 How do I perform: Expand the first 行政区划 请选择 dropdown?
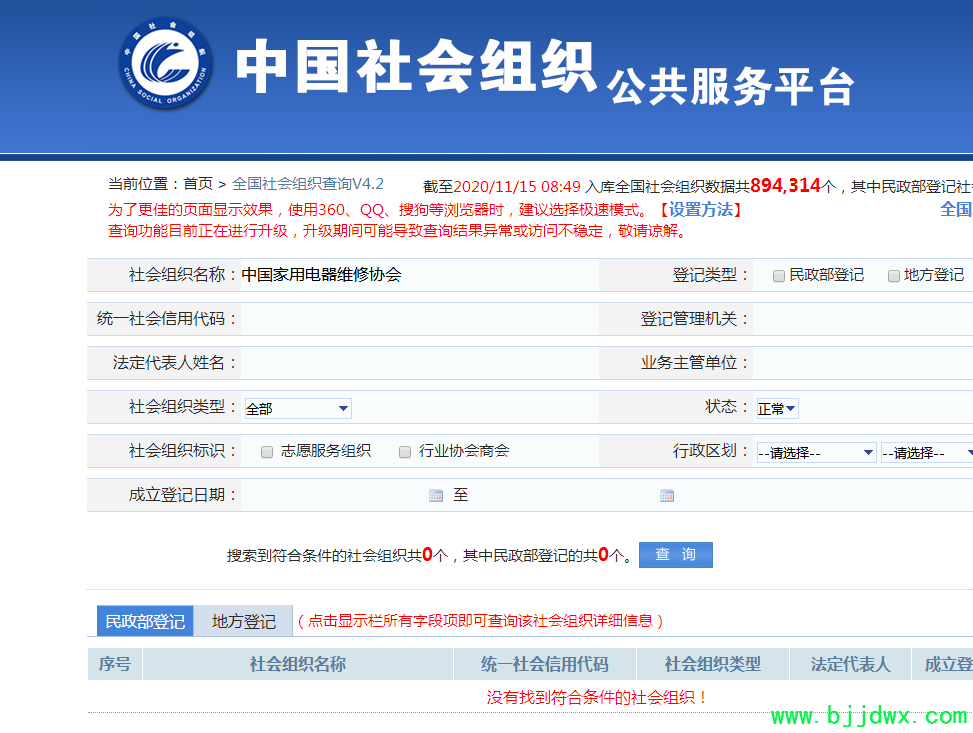coord(816,452)
